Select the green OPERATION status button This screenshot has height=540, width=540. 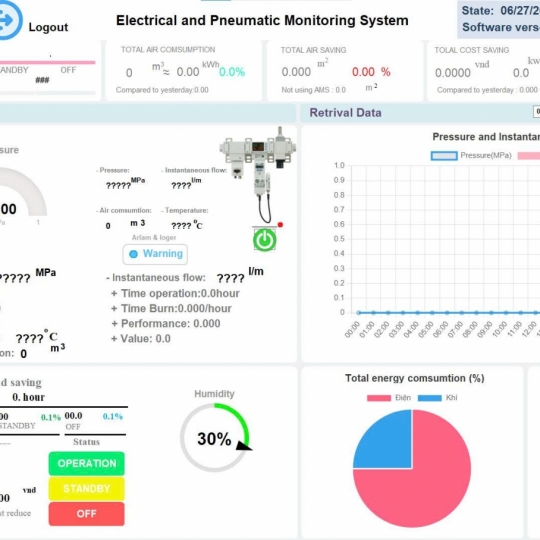click(x=86, y=464)
